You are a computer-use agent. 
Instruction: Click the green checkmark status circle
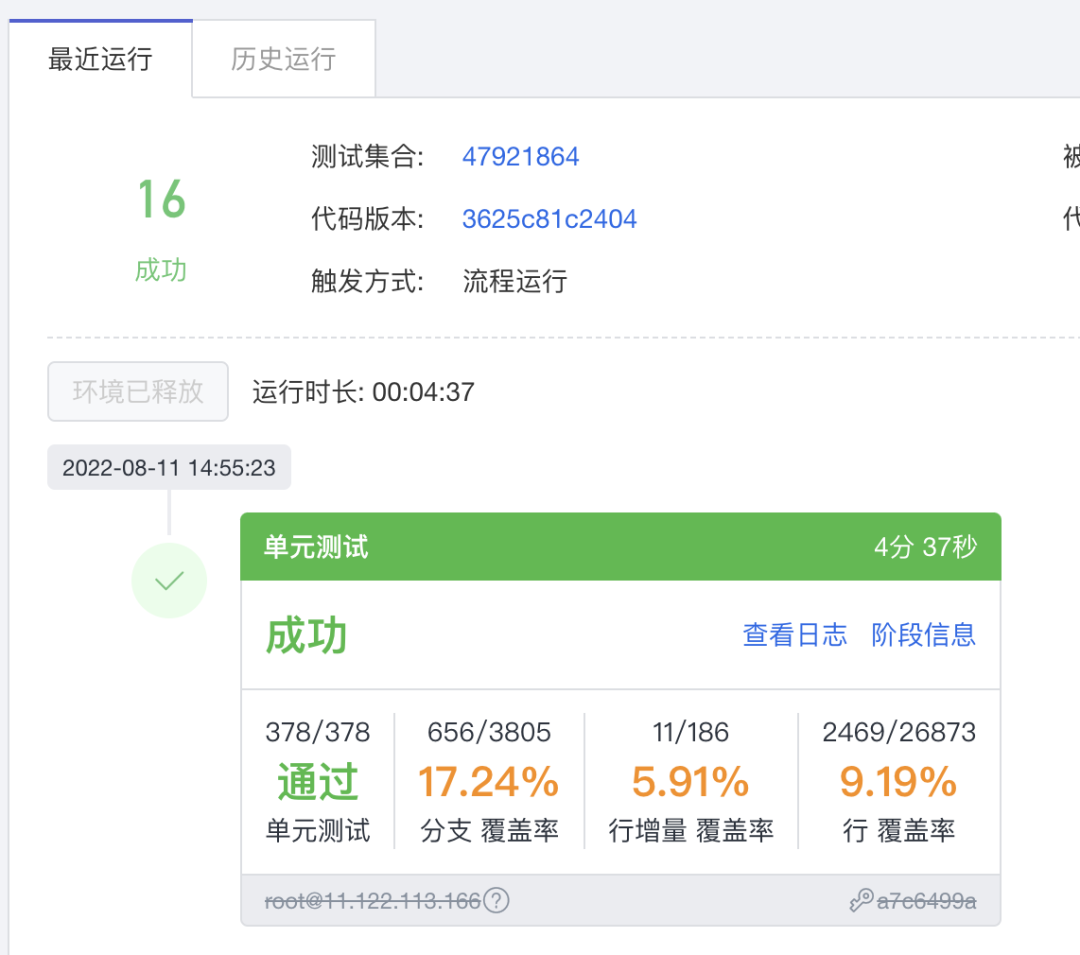(x=169, y=580)
